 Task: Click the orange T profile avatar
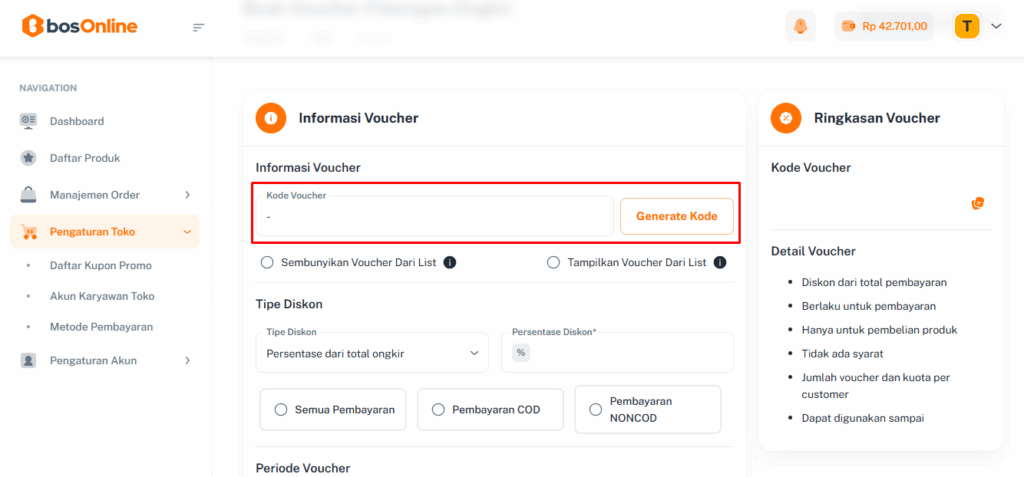[967, 26]
